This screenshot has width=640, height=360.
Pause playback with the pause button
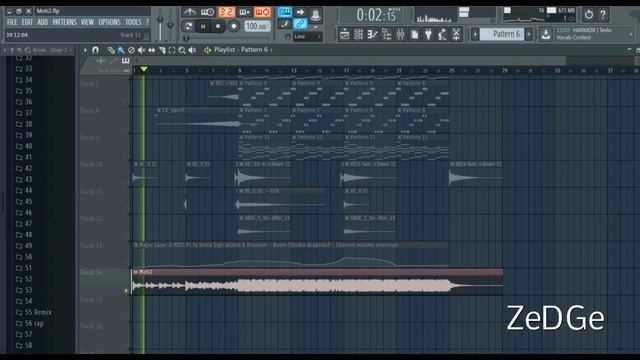click(203, 27)
